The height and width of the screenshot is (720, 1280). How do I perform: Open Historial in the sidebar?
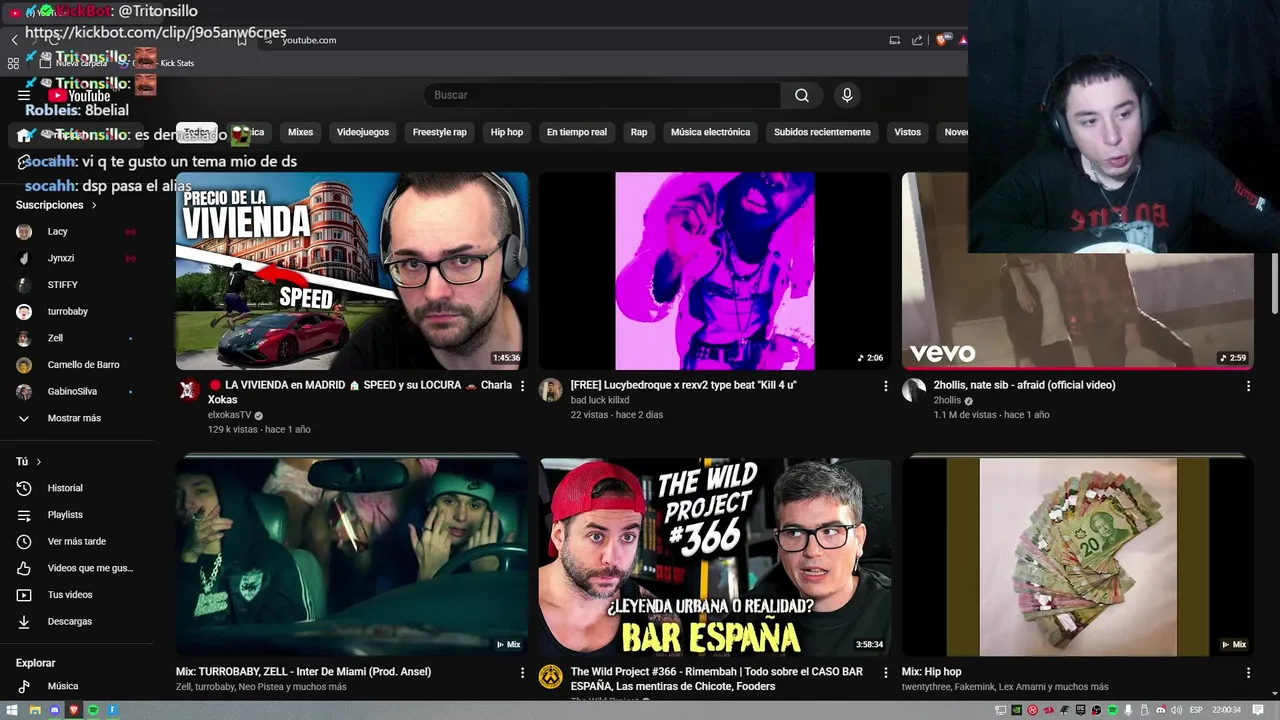tap(65, 488)
